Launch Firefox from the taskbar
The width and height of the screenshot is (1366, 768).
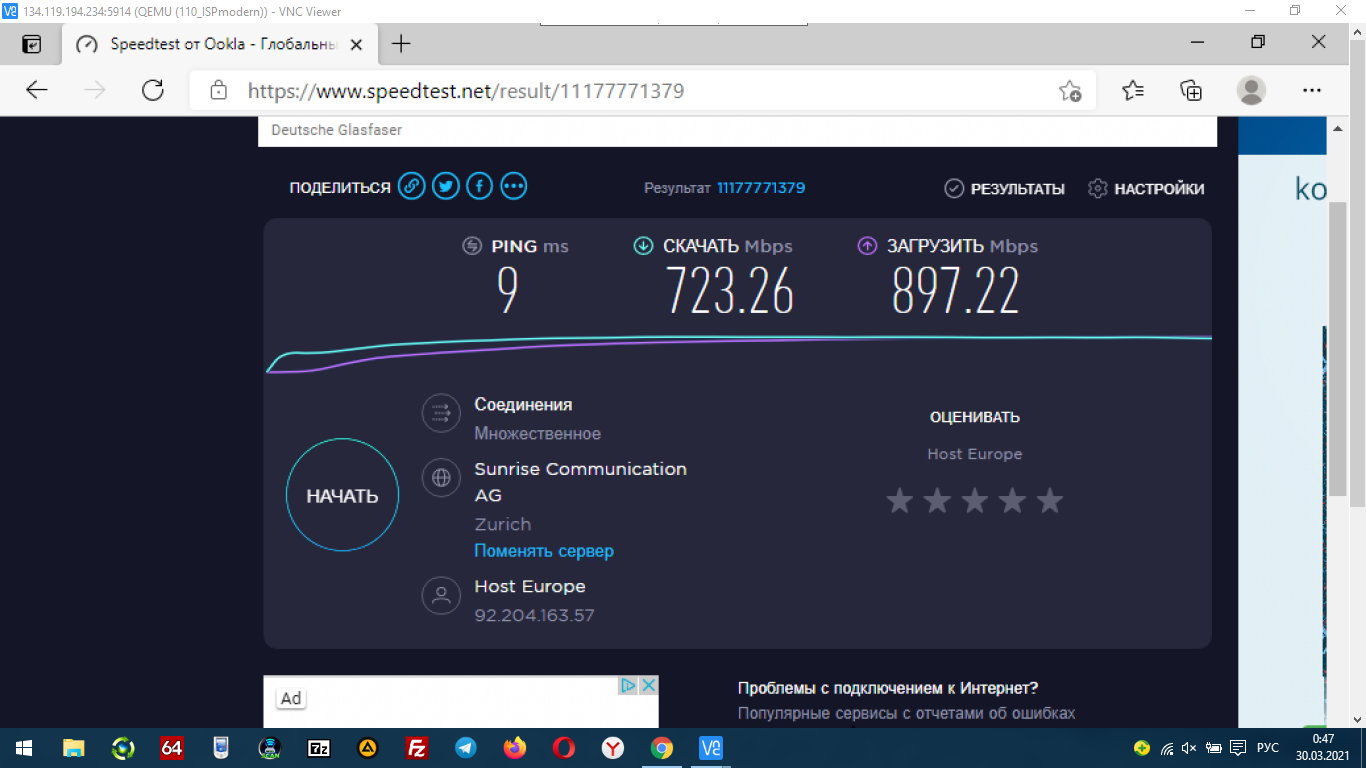(515, 748)
